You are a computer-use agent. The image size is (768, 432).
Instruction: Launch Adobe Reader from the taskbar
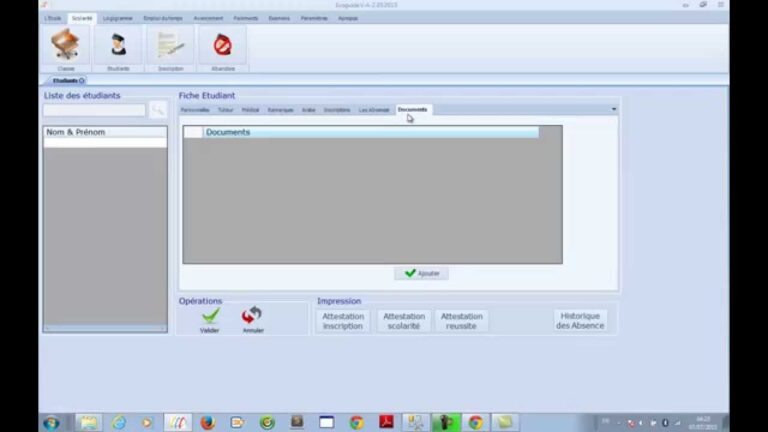click(x=386, y=422)
